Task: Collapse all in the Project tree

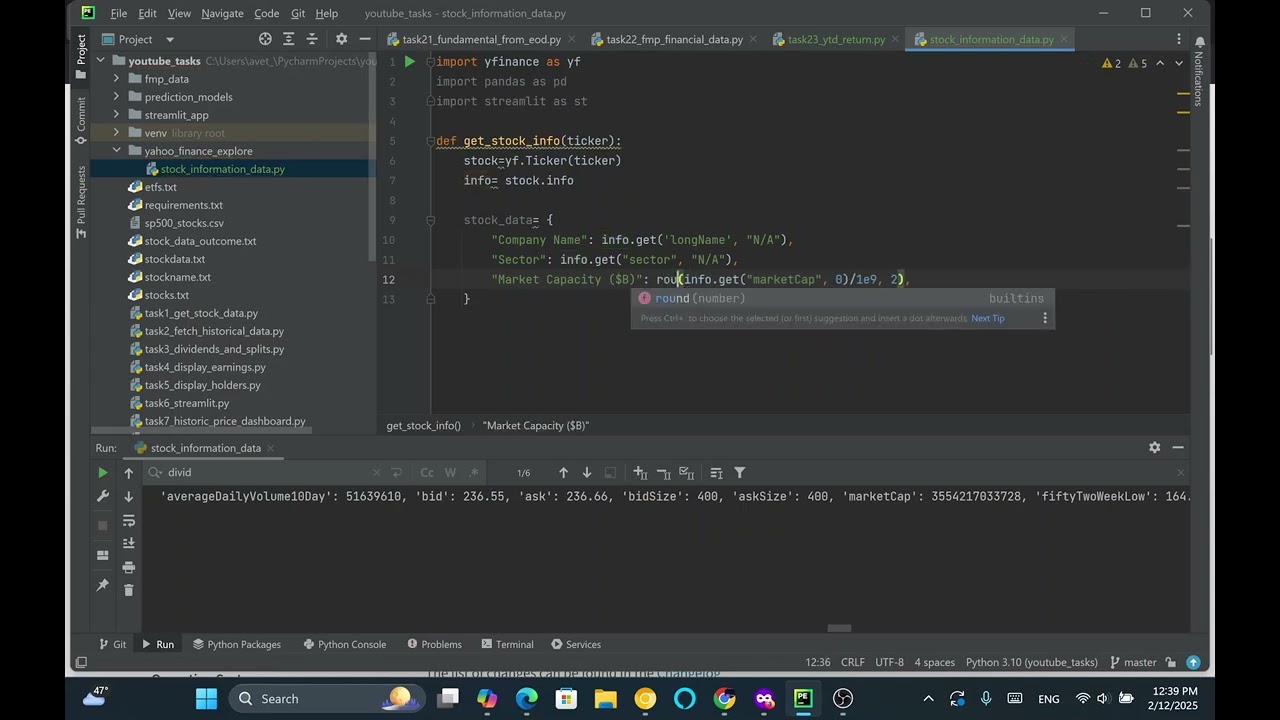Action: click(x=312, y=39)
